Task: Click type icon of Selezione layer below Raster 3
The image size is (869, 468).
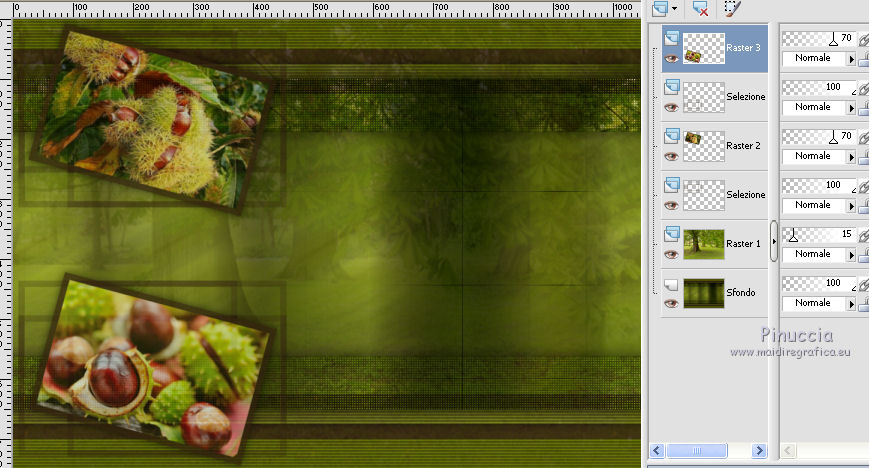Action: pos(672,86)
